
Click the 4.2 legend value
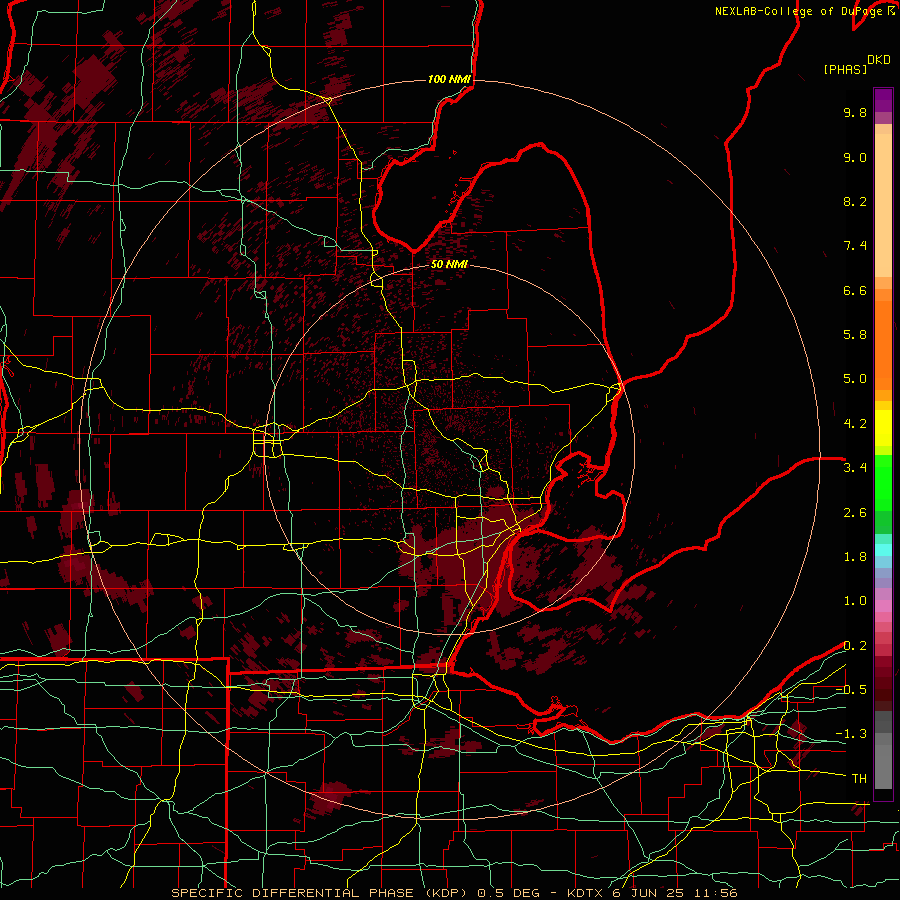pos(855,424)
